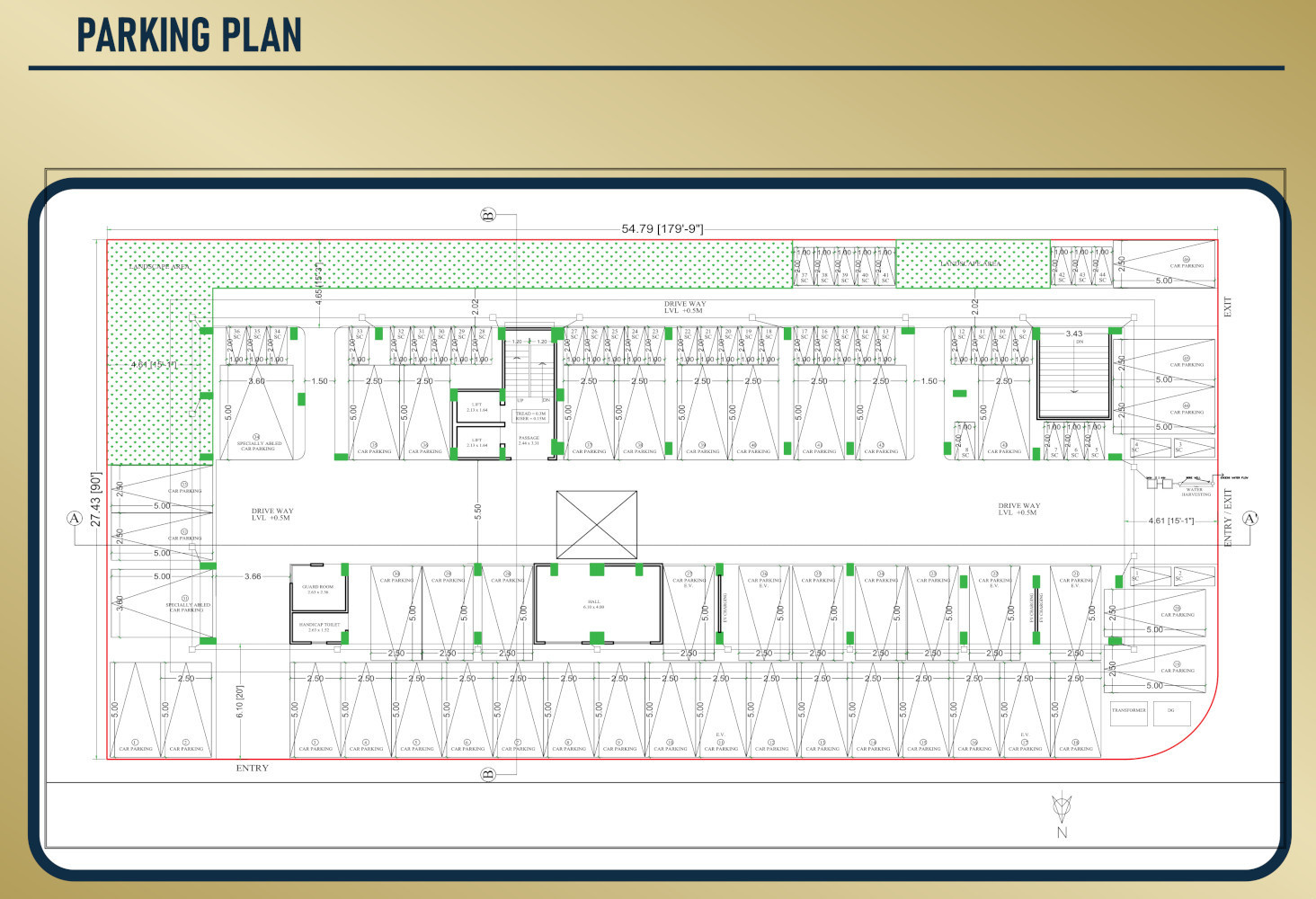Click the section marker A' on right

point(1249,518)
